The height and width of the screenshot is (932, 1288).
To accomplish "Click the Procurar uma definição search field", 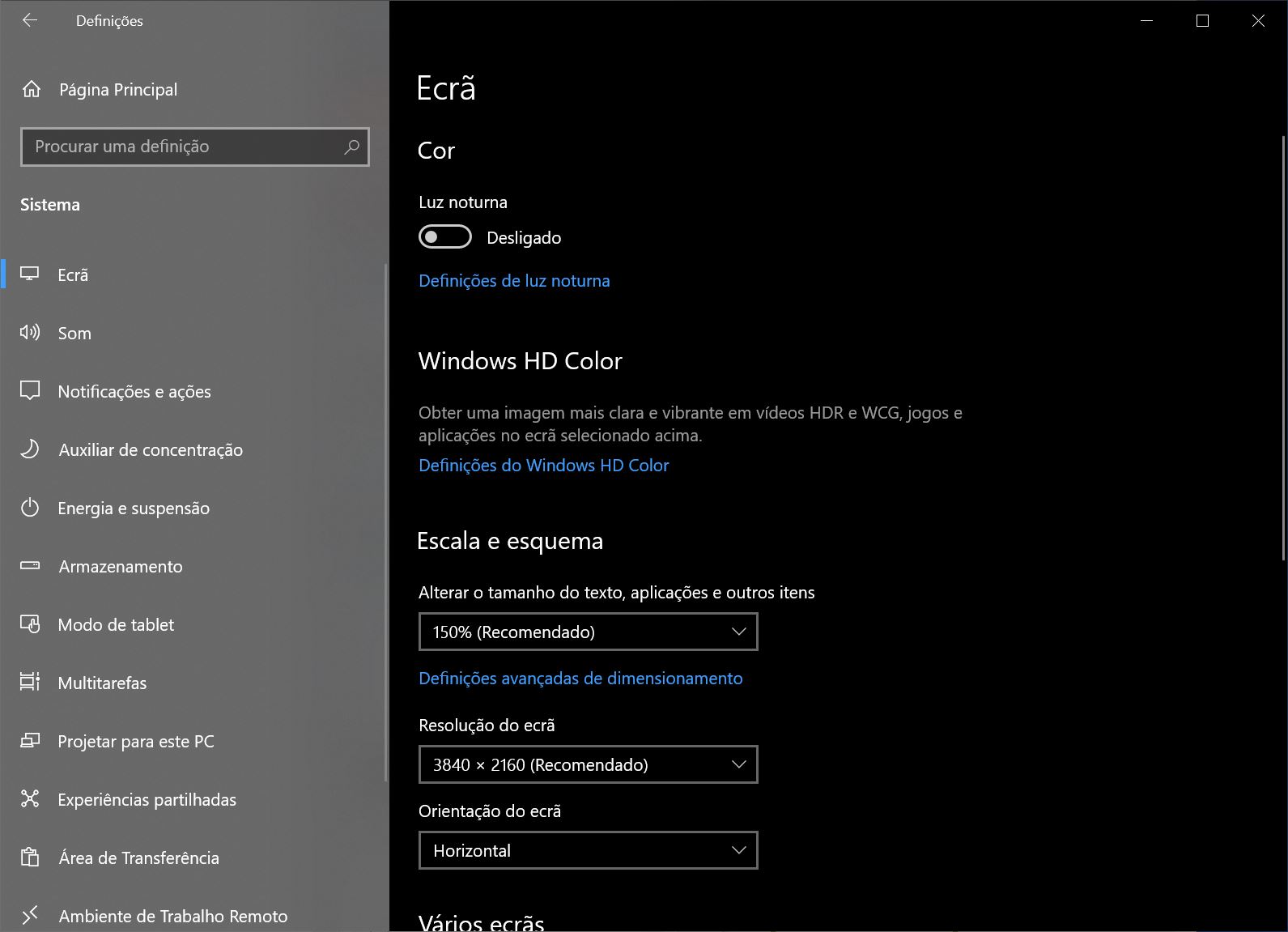I will point(195,147).
